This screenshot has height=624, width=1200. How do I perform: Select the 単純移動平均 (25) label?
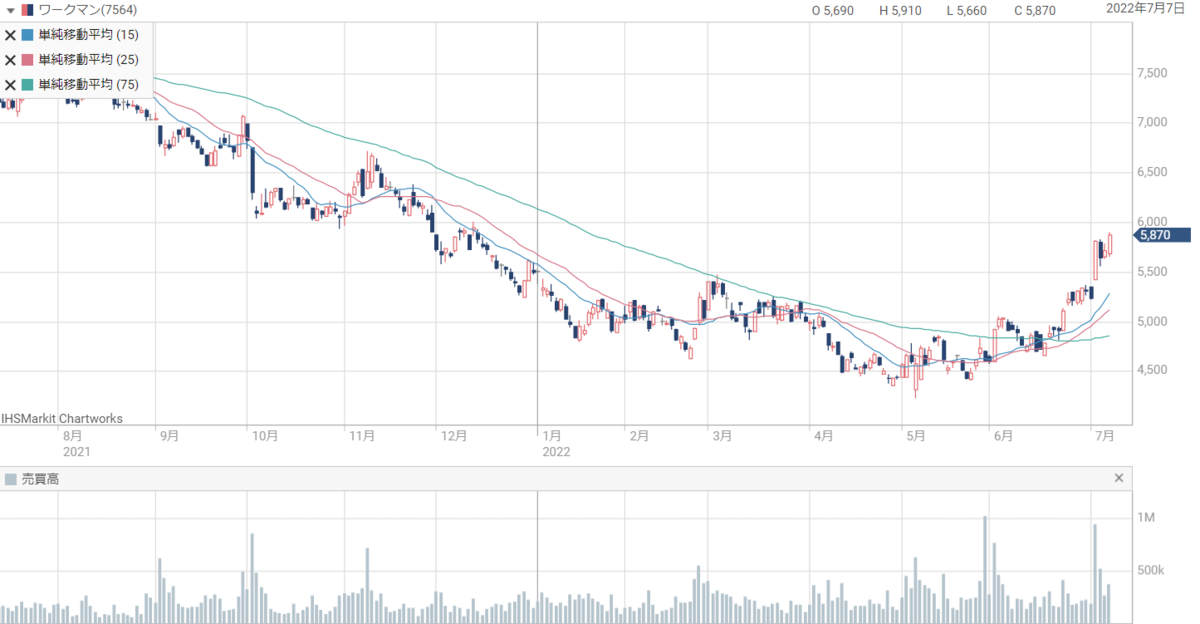(x=89, y=60)
